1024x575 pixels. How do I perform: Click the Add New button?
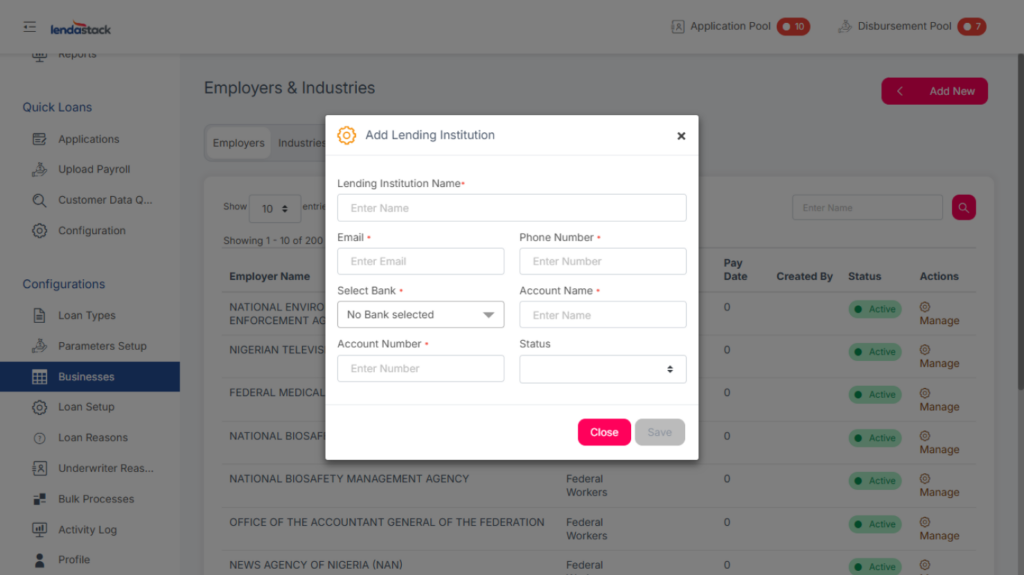tap(934, 91)
